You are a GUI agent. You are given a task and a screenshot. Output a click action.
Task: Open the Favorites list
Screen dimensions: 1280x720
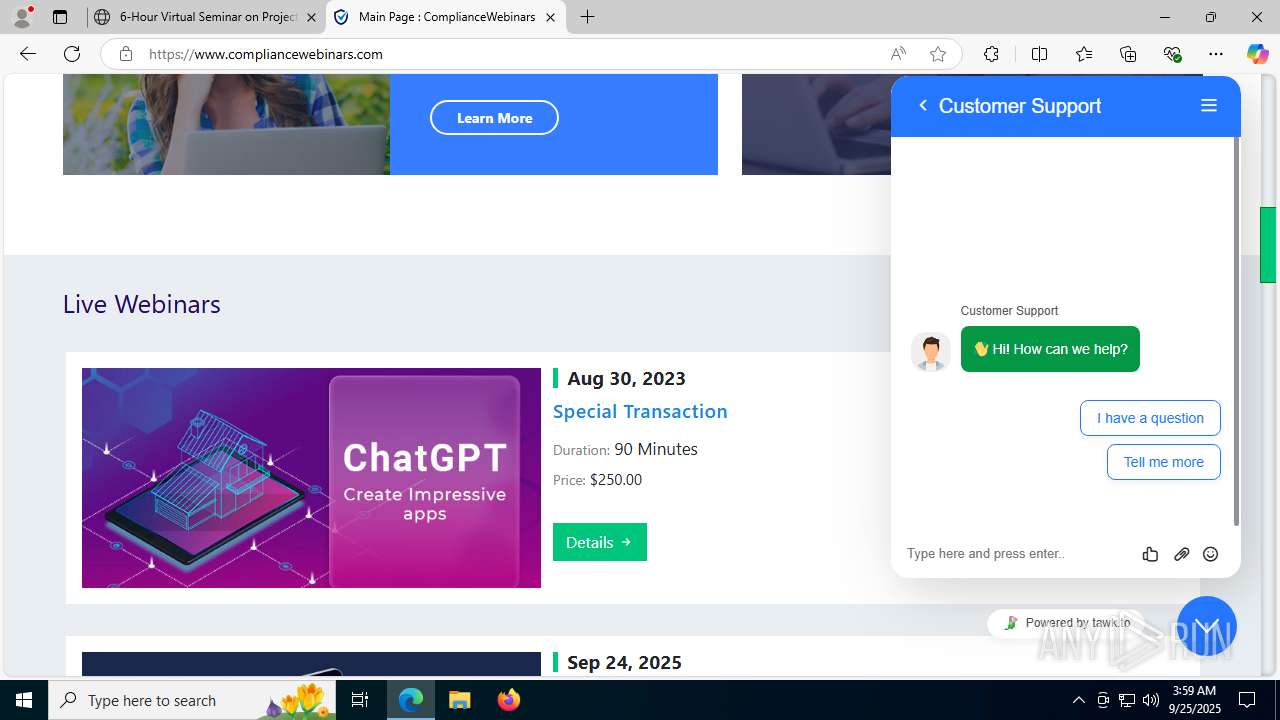pos(1084,54)
